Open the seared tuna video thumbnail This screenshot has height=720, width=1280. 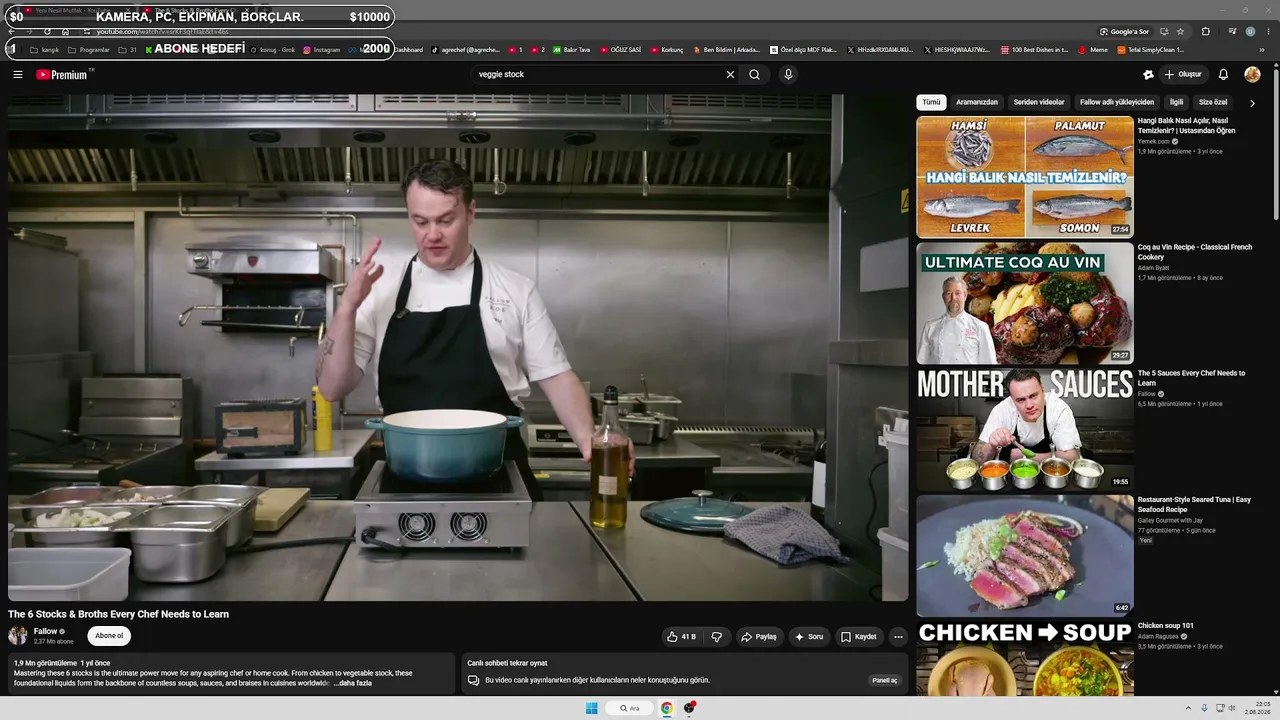coord(1025,556)
